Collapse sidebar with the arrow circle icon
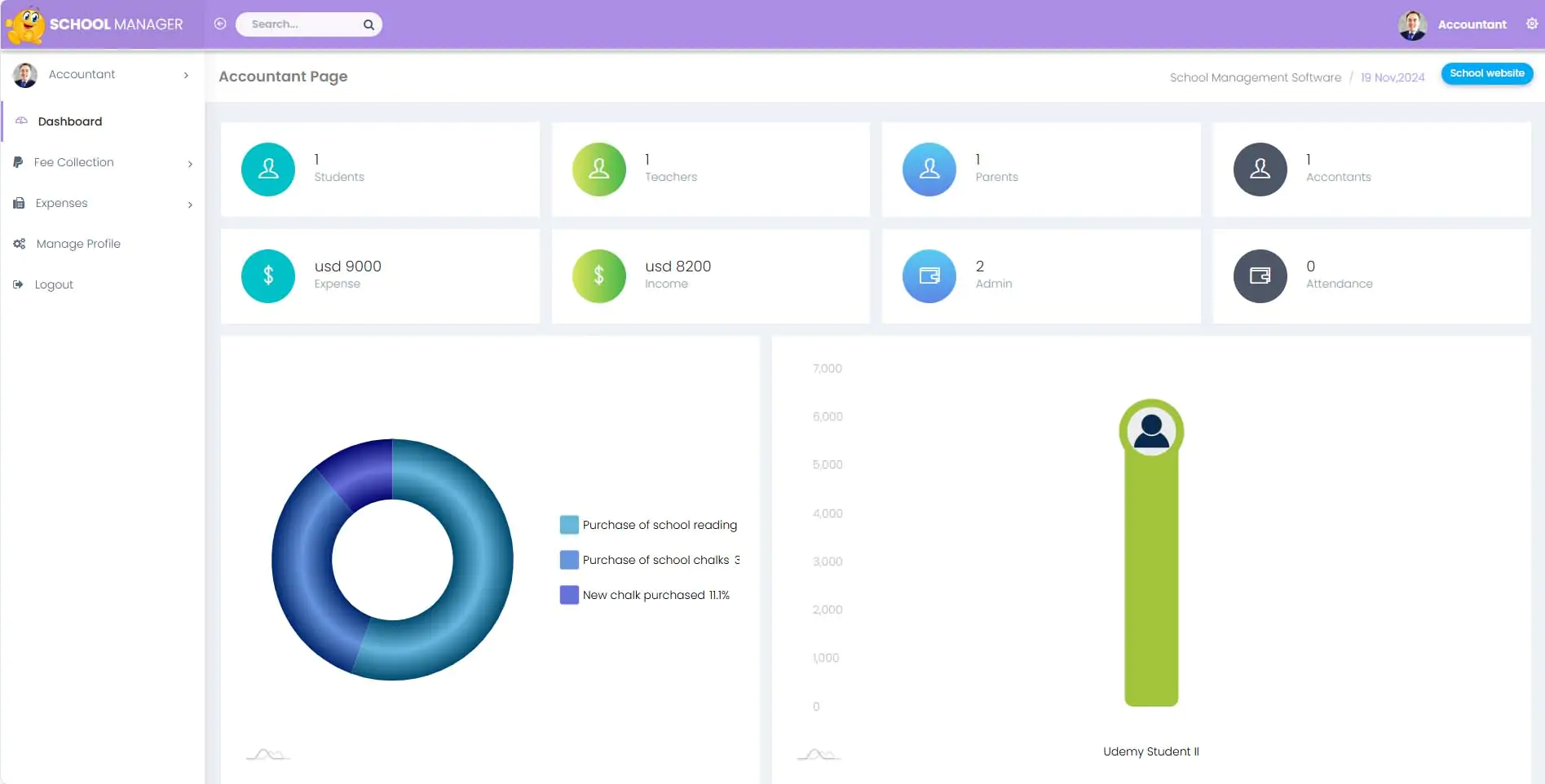1545x784 pixels. click(220, 24)
